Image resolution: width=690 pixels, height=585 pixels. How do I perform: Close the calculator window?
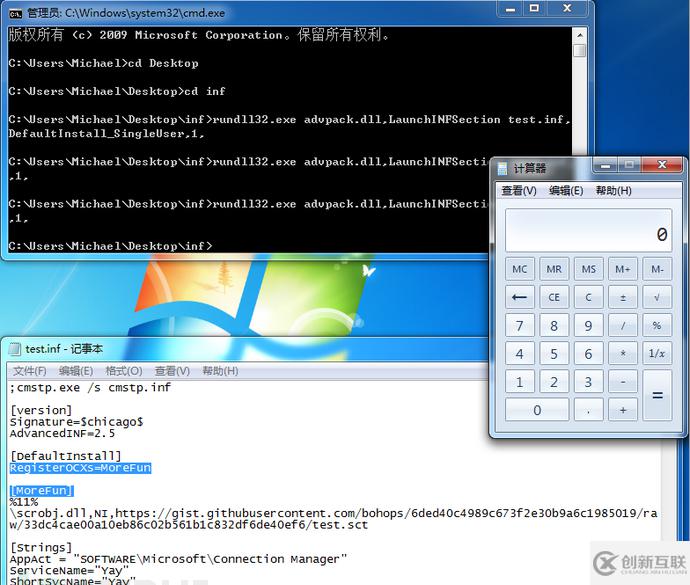click(662, 166)
